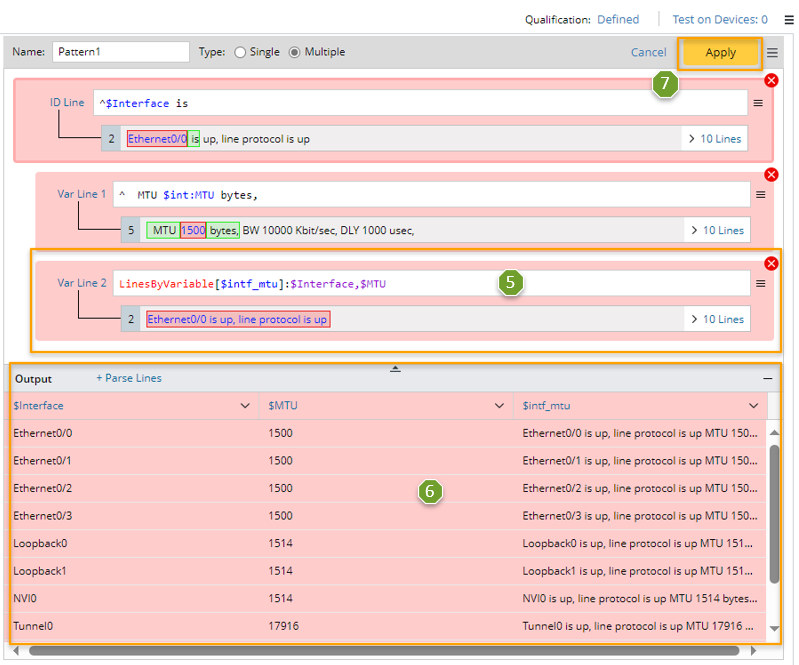Remove Var Line 2 using red X

click(771, 263)
